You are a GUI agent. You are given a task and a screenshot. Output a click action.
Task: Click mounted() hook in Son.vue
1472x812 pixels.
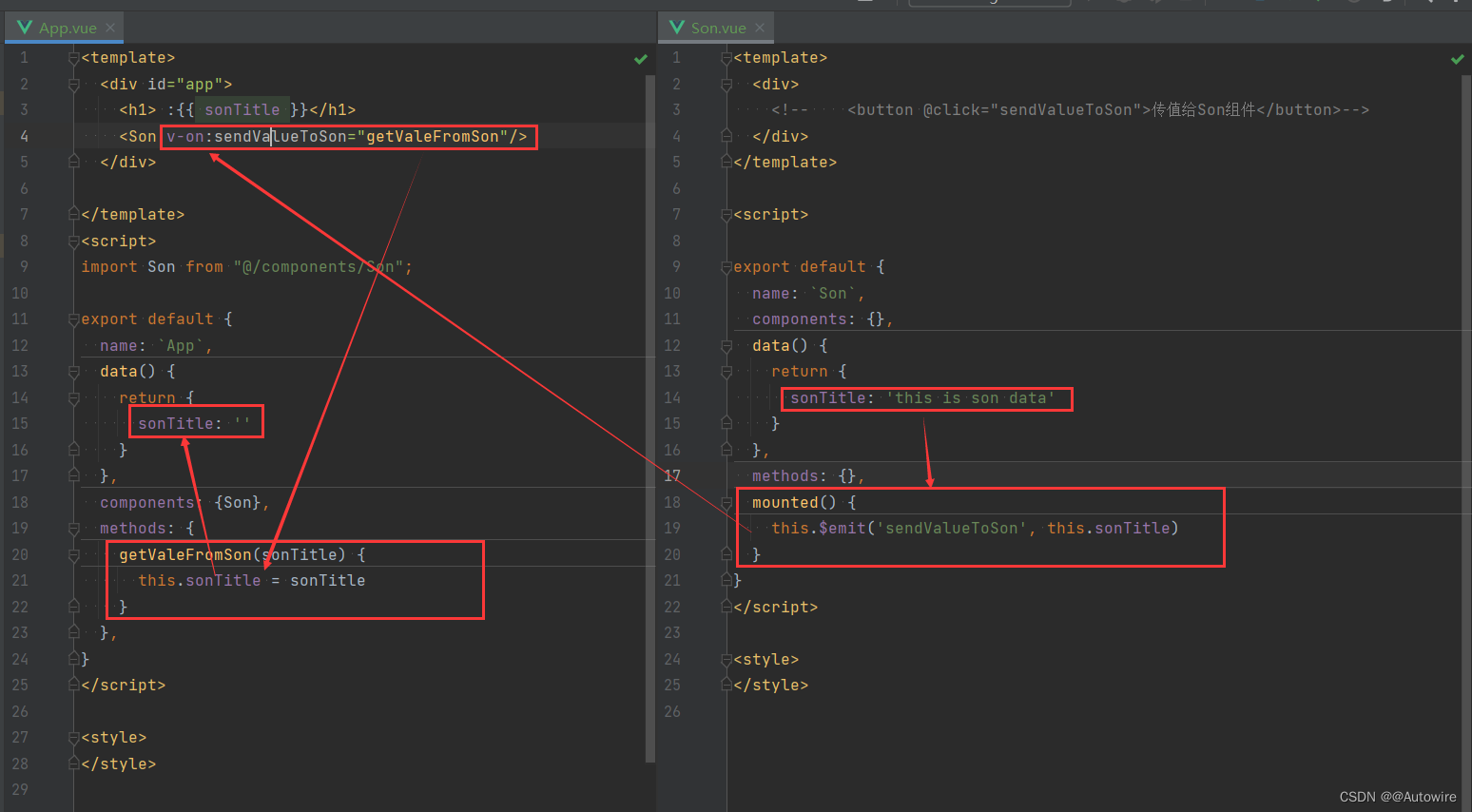click(x=804, y=503)
